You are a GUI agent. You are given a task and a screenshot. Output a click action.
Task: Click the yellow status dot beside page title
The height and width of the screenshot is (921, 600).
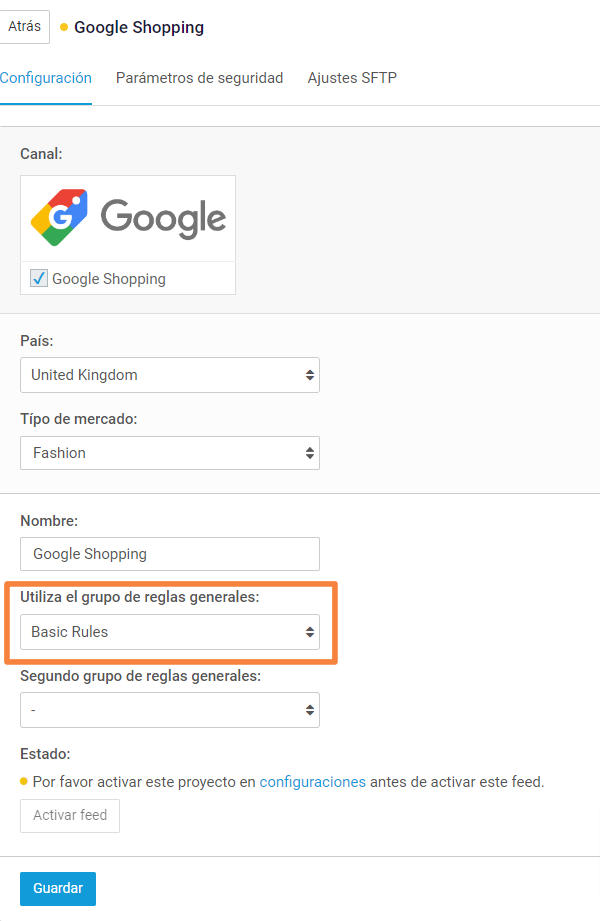[x=64, y=27]
